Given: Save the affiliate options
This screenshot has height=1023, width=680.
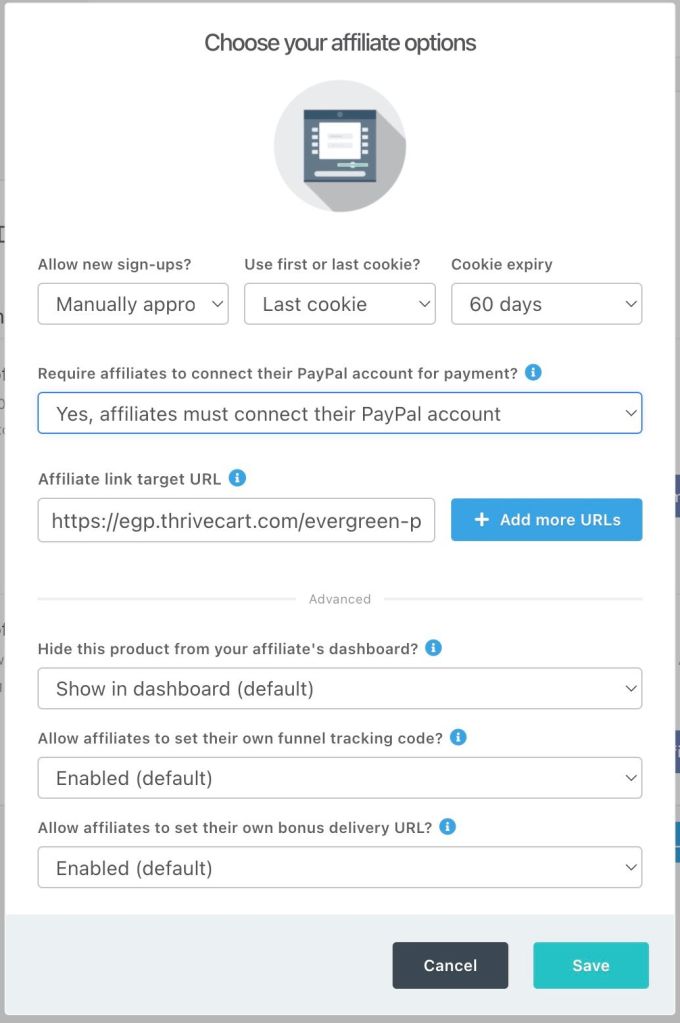Looking at the screenshot, I should [x=590, y=965].
